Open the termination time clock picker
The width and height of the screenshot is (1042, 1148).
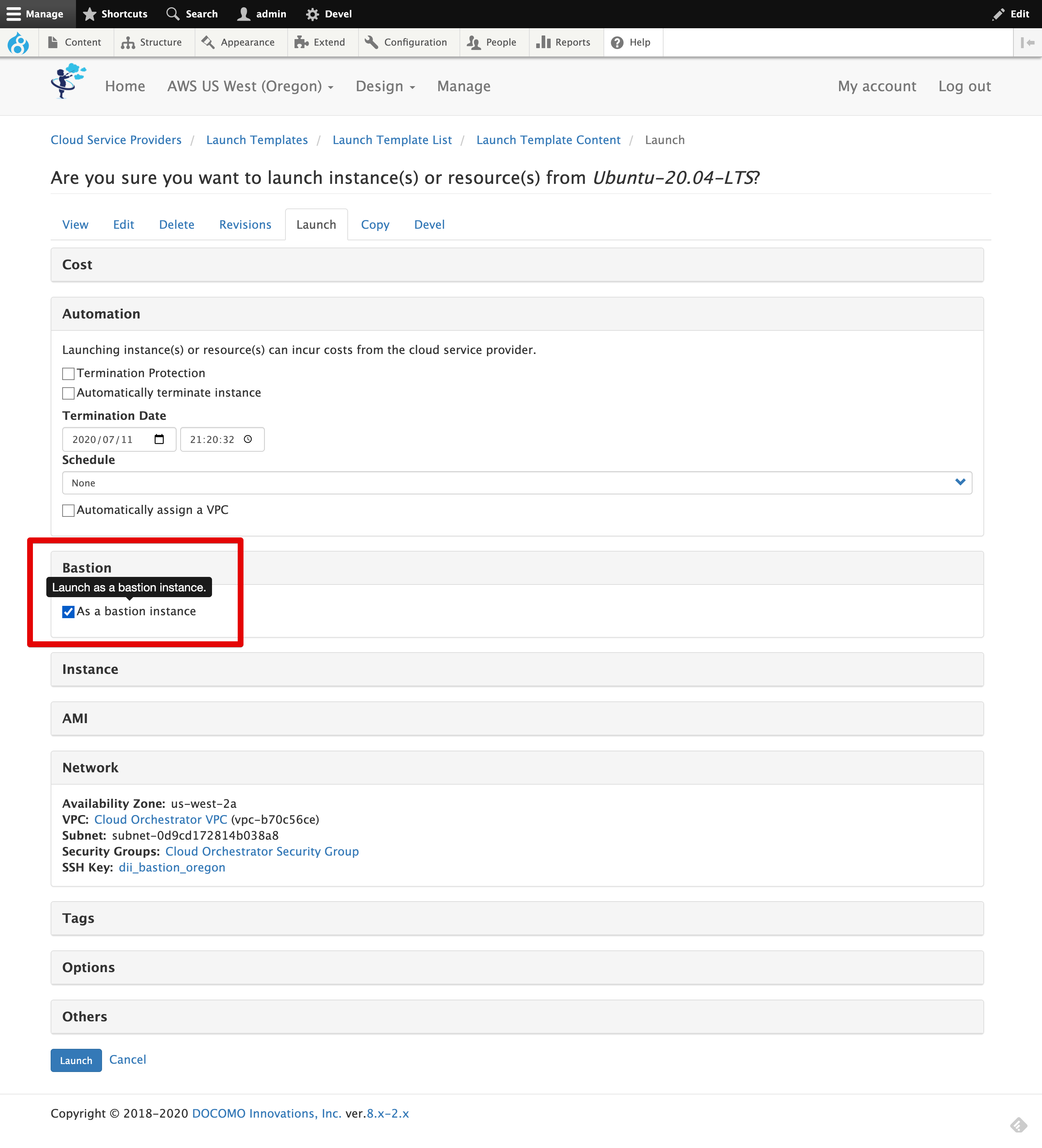(x=248, y=439)
